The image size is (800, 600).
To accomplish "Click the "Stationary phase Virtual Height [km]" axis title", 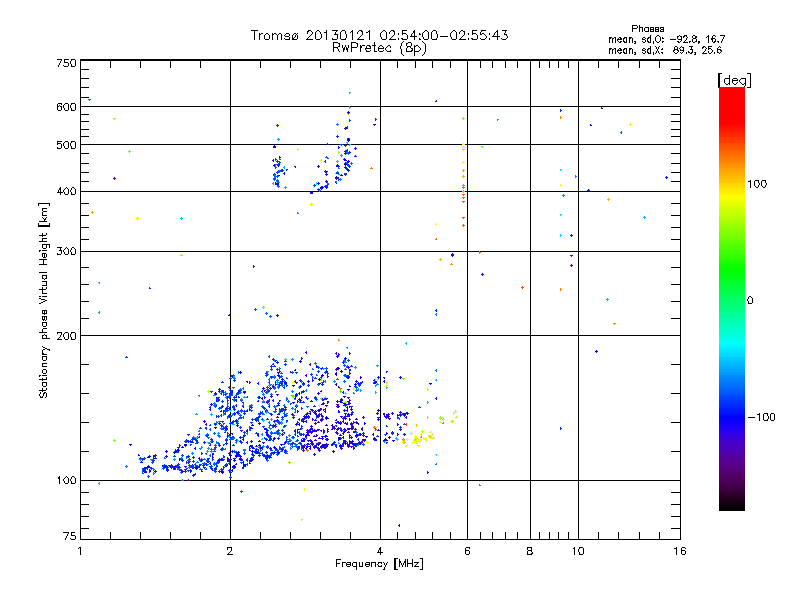I will click(x=44, y=300).
